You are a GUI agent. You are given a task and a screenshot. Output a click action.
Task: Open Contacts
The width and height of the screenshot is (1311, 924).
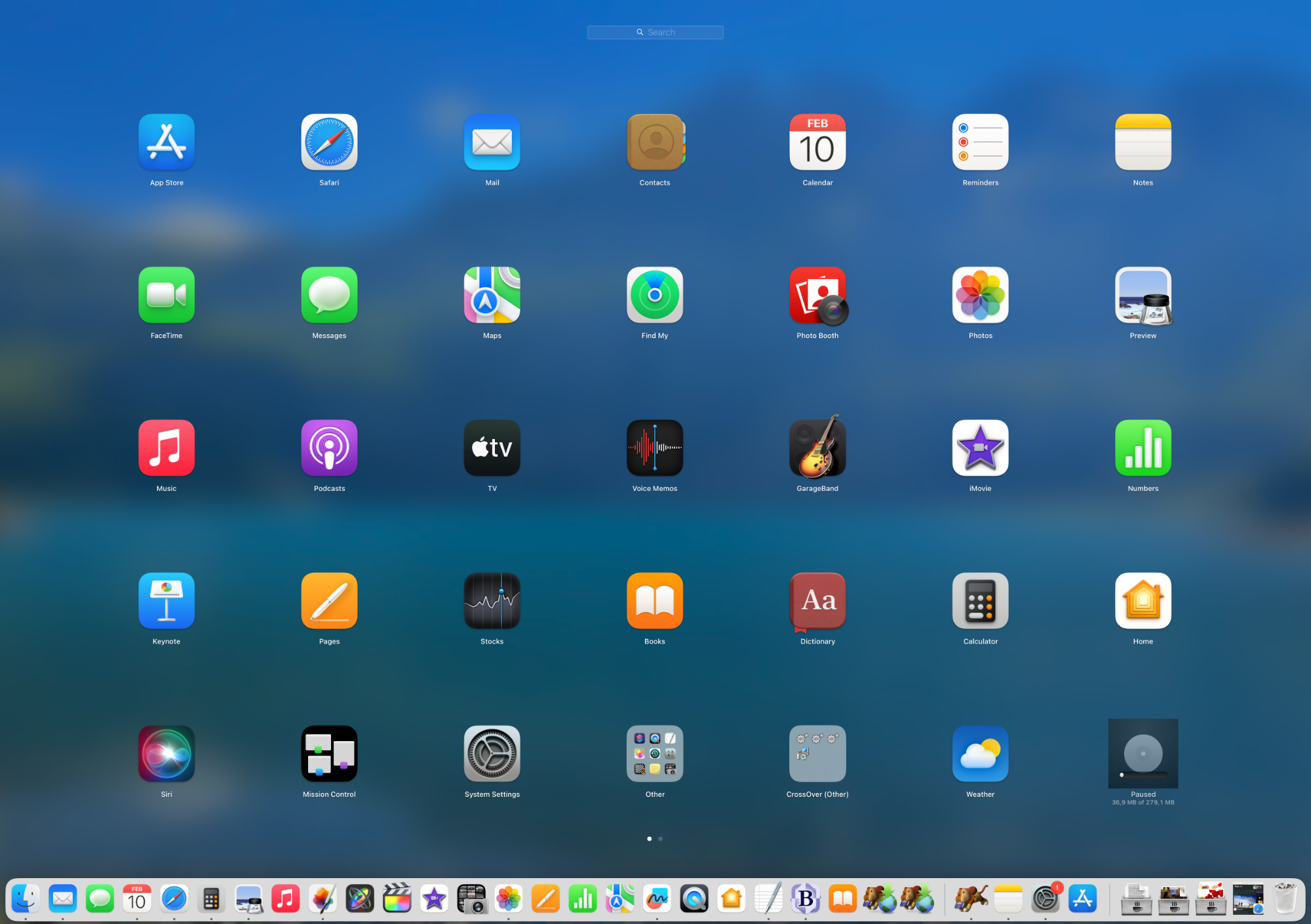(655, 142)
